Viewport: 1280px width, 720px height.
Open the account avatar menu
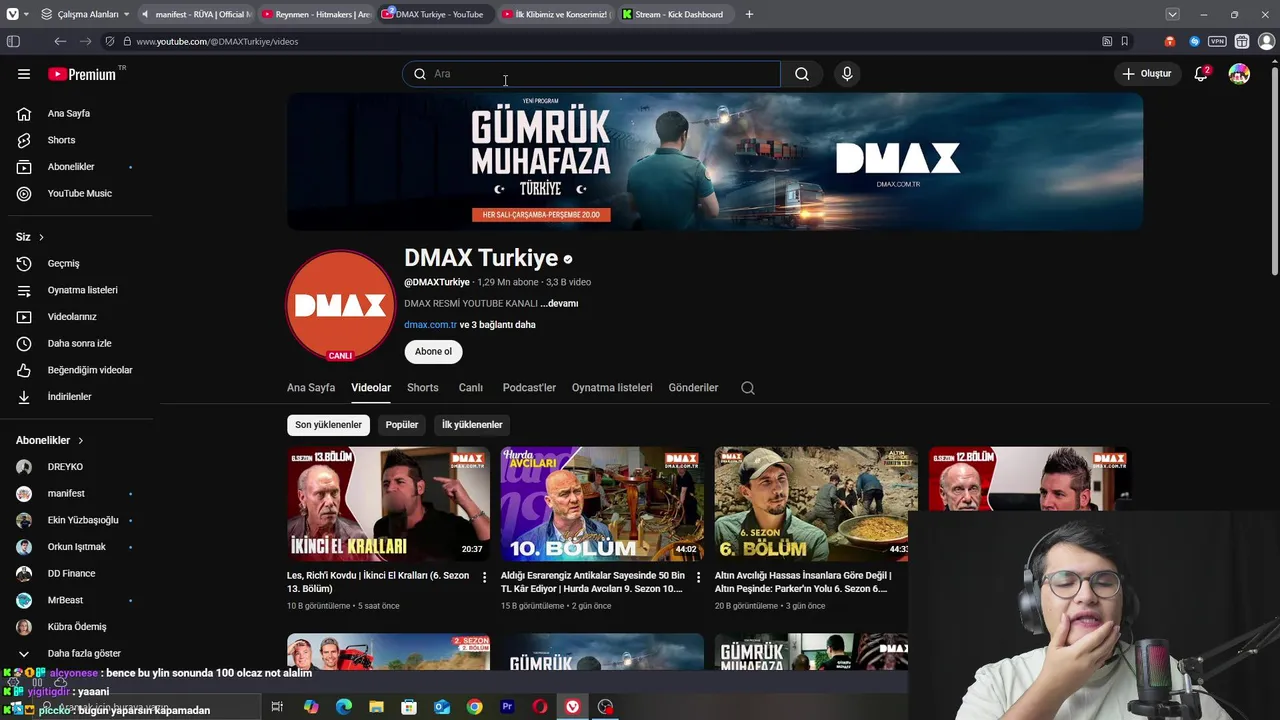[x=1239, y=74]
